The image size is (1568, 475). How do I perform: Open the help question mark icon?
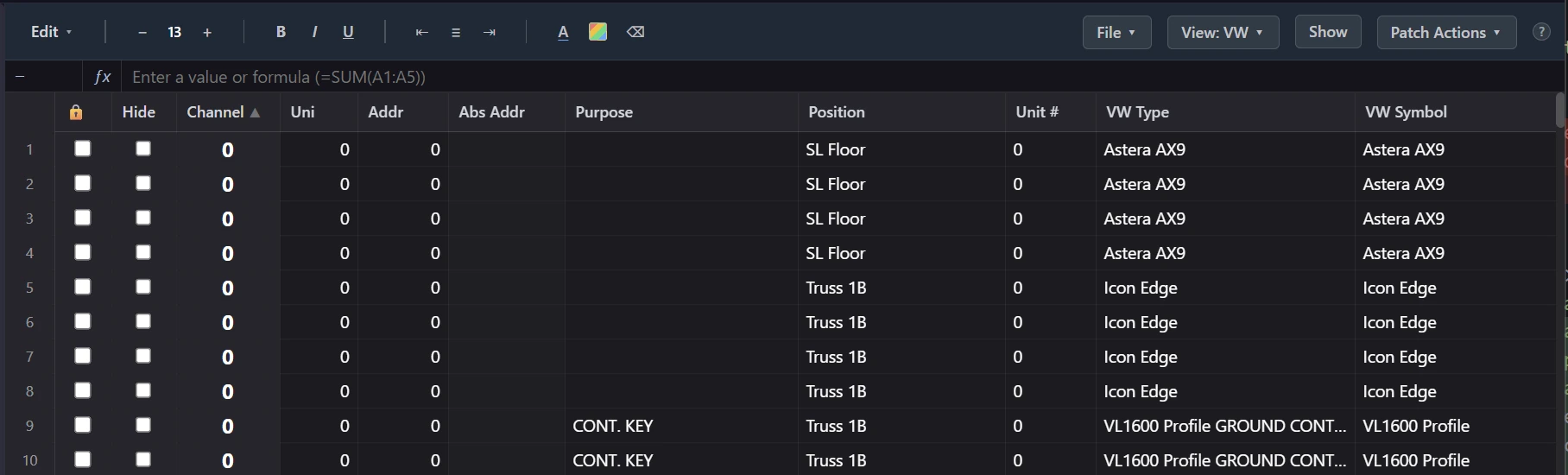pyautogui.click(x=1541, y=32)
